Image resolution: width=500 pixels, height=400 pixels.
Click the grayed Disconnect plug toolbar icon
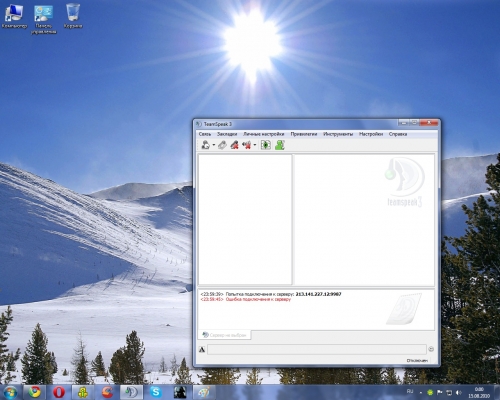click(222, 145)
